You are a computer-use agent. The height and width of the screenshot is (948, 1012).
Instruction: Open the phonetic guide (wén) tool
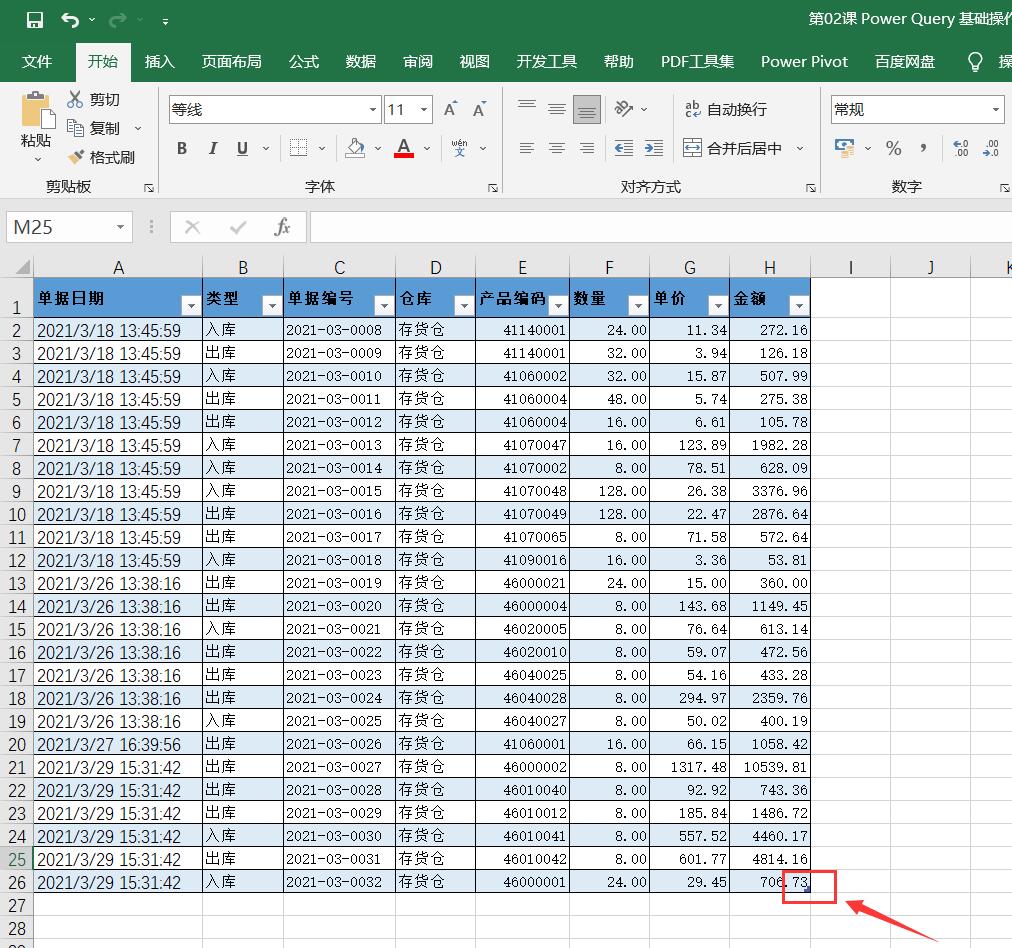pos(460,148)
